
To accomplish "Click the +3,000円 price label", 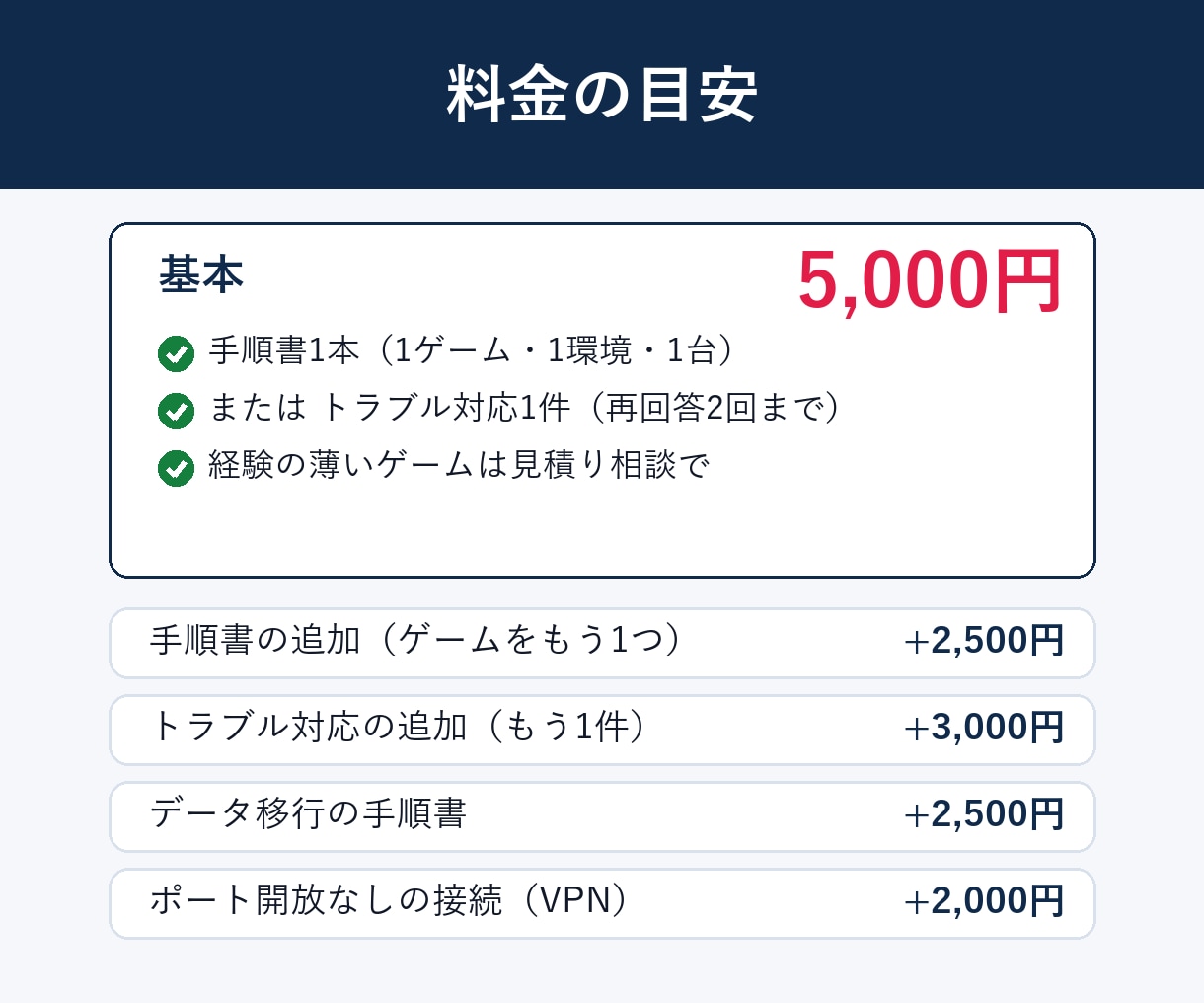I will pyautogui.click(x=984, y=728).
